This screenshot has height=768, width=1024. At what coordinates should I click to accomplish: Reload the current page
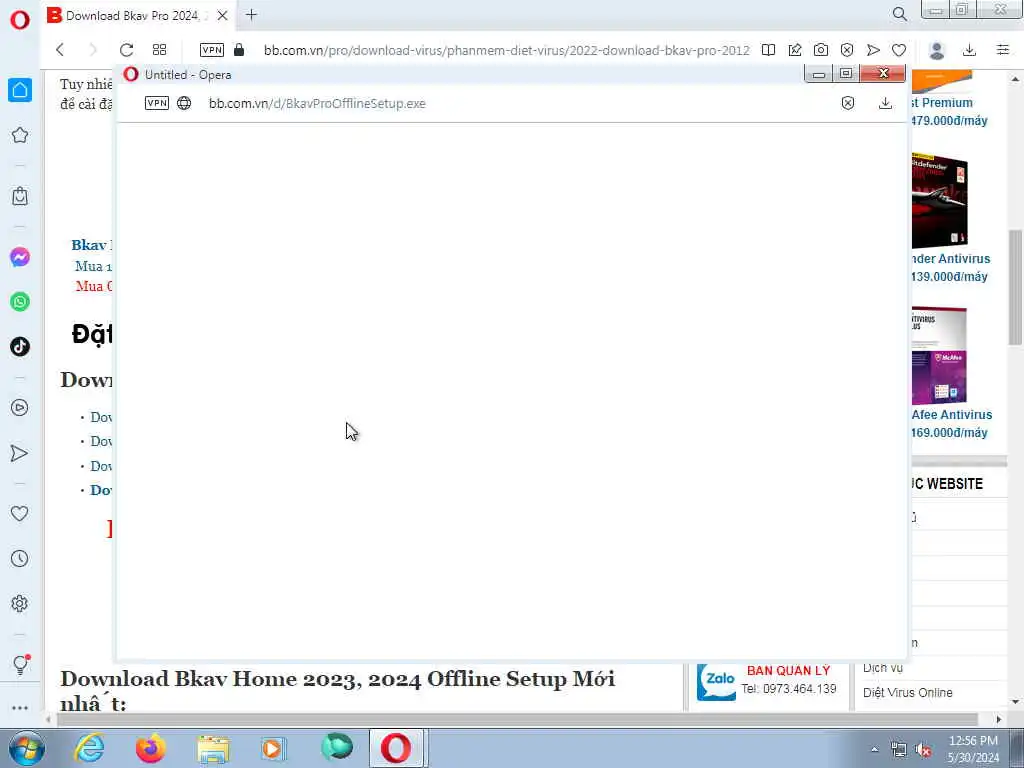click(x=126, y=50)
